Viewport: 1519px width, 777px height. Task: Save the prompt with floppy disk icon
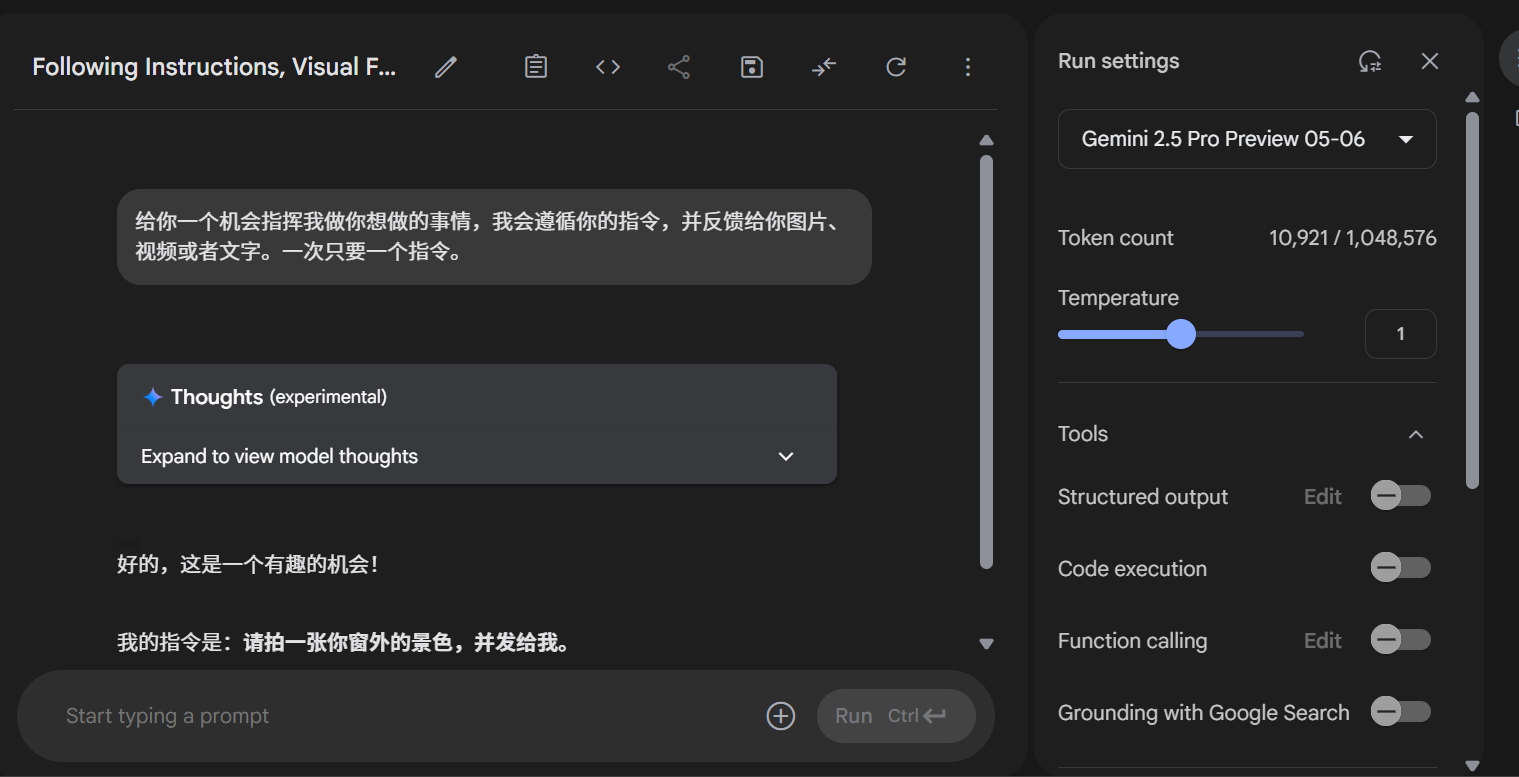[x=752, y=67]
